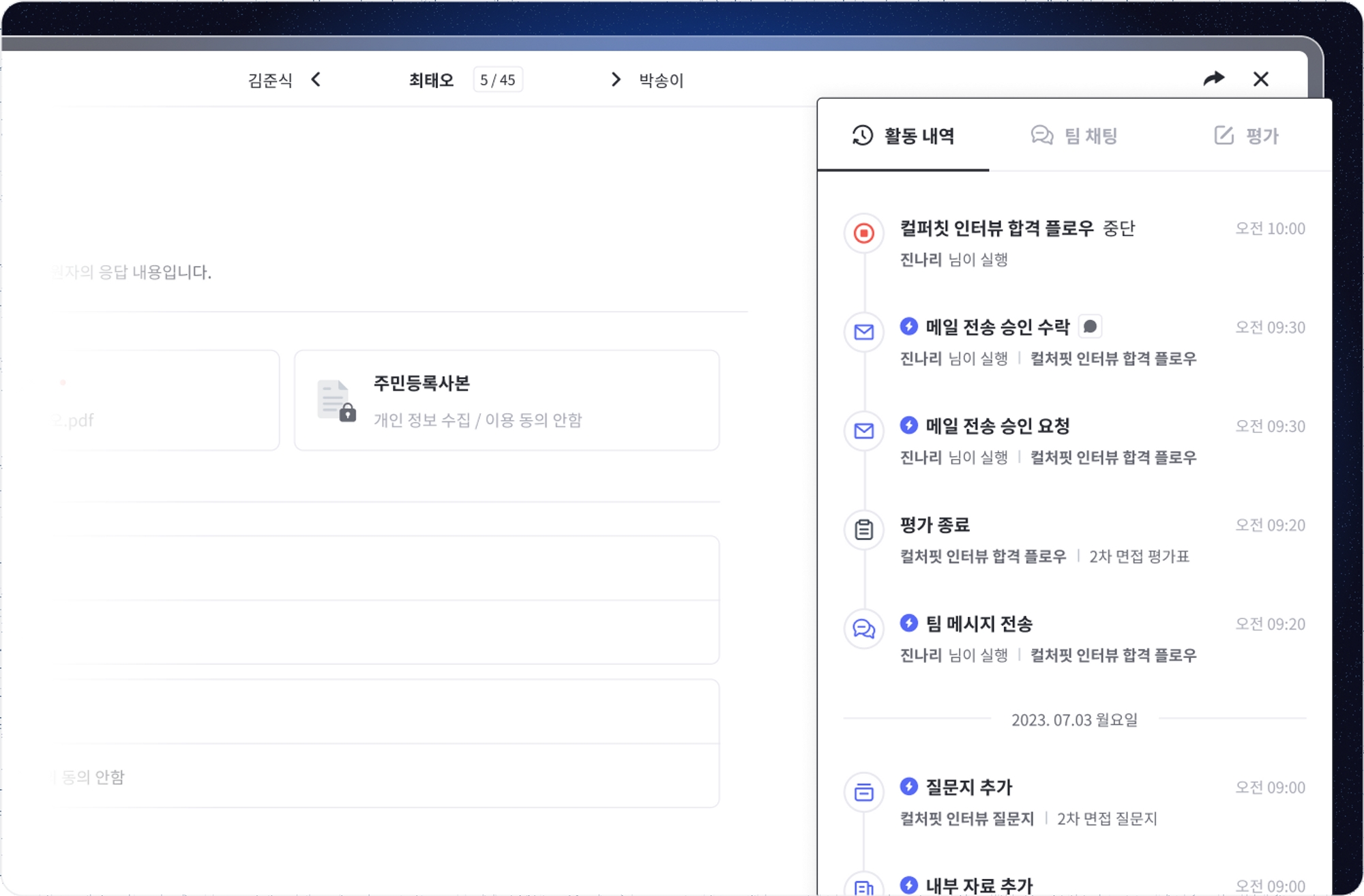The image size is (1364, 896).
Task: Open the 5 / 45 applicant counter
Action: click(x=497, y=80)
